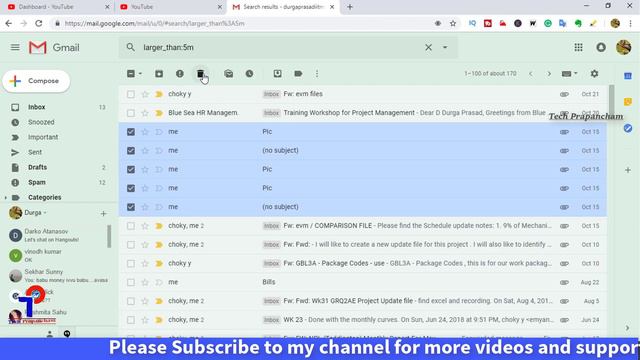Viewport: 640px width, 360px height.
Task: Open the Sent folder
Action: 35,152
